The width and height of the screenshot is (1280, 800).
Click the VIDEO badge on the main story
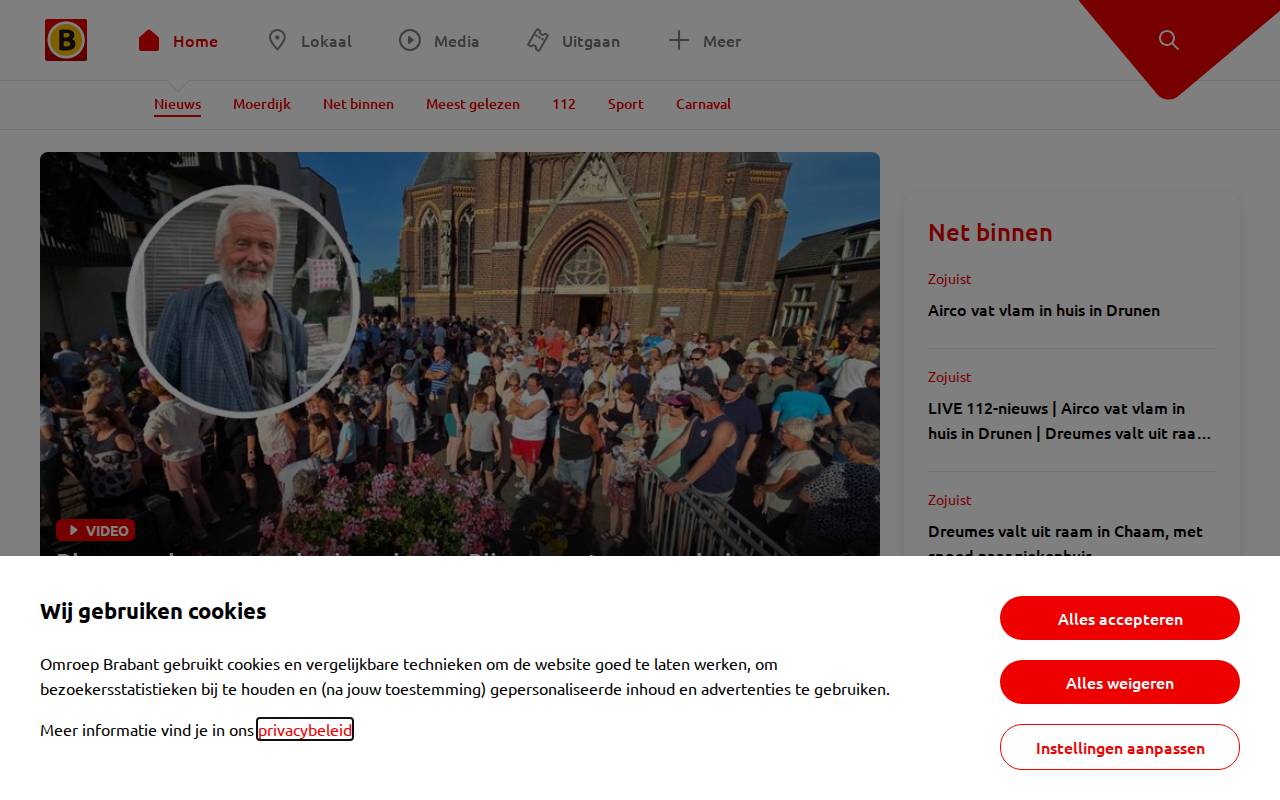[x=96, y=530]
